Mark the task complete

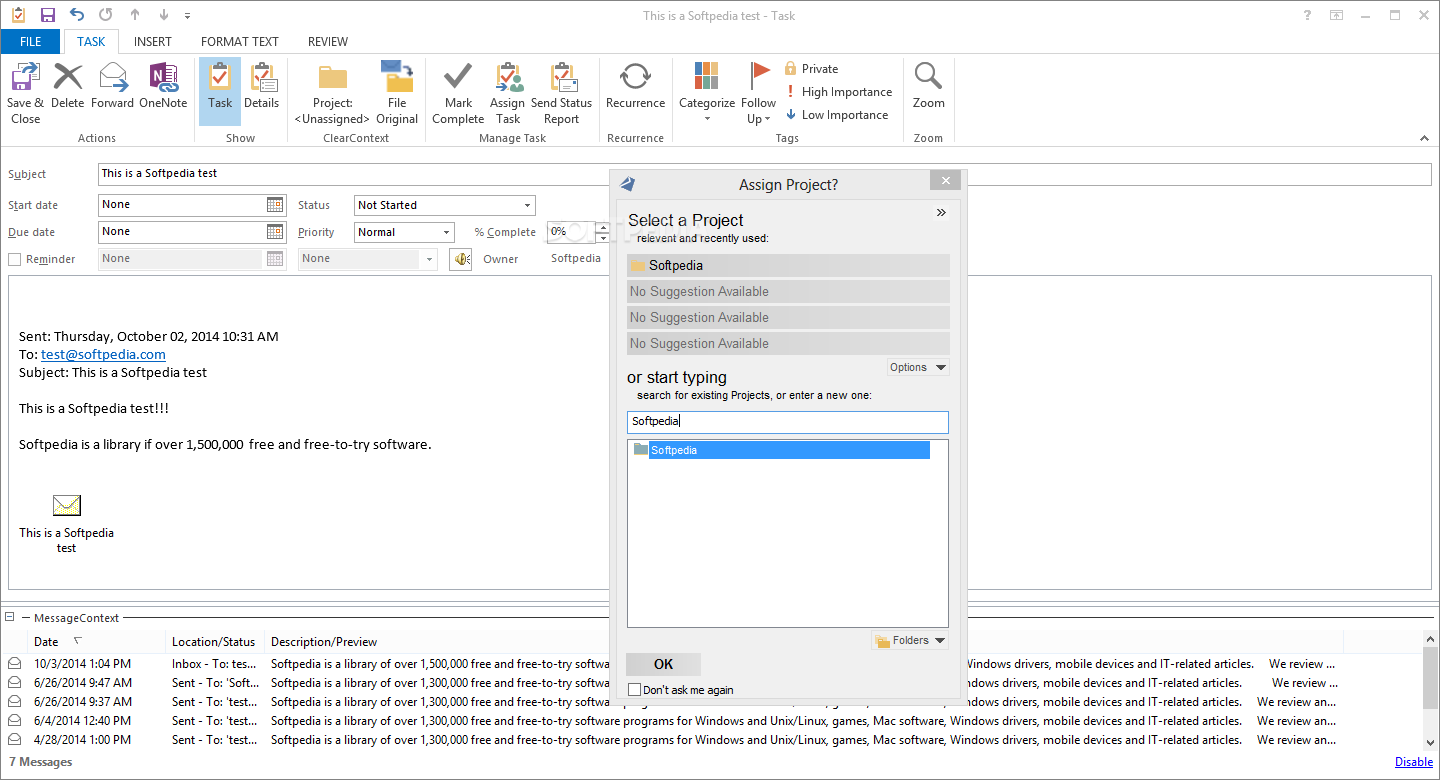coord(458,92)
